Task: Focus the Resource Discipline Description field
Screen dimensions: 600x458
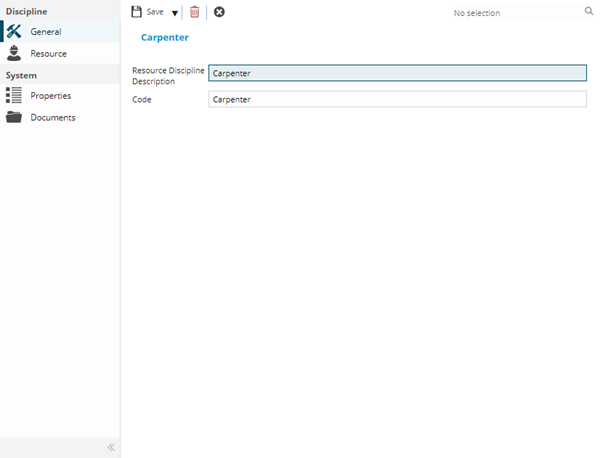Action: coord(397,73)
